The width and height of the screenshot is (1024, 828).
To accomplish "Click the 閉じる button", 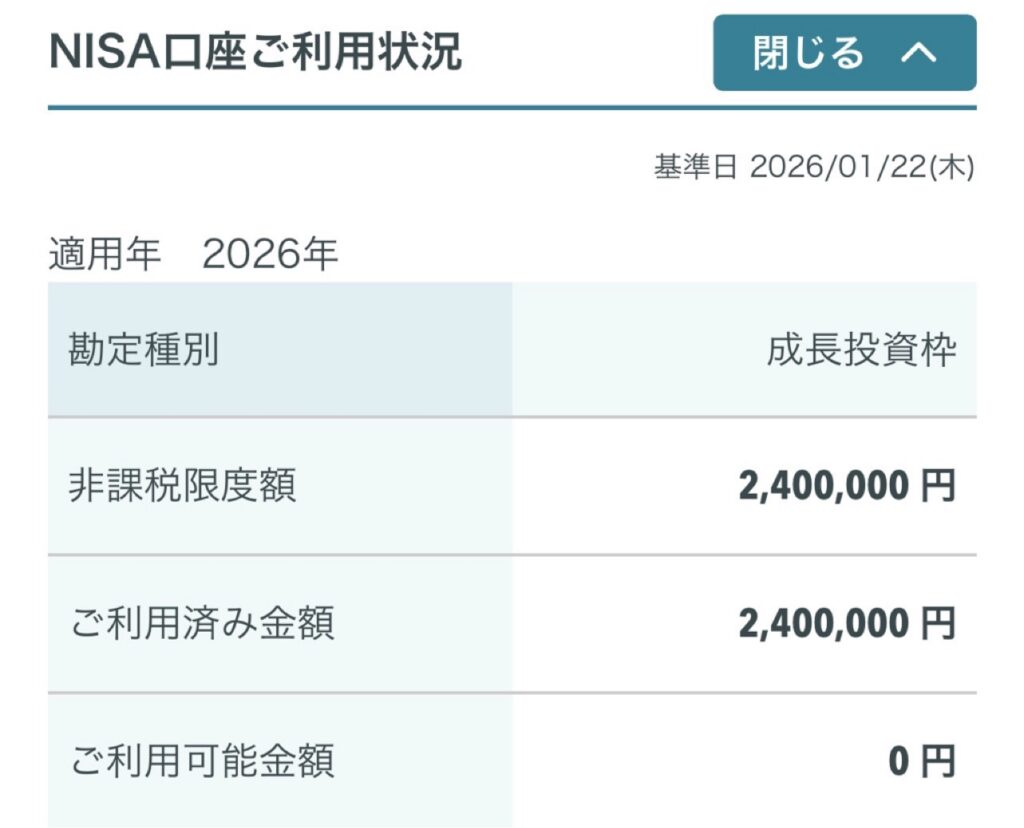I will point(809,53).
